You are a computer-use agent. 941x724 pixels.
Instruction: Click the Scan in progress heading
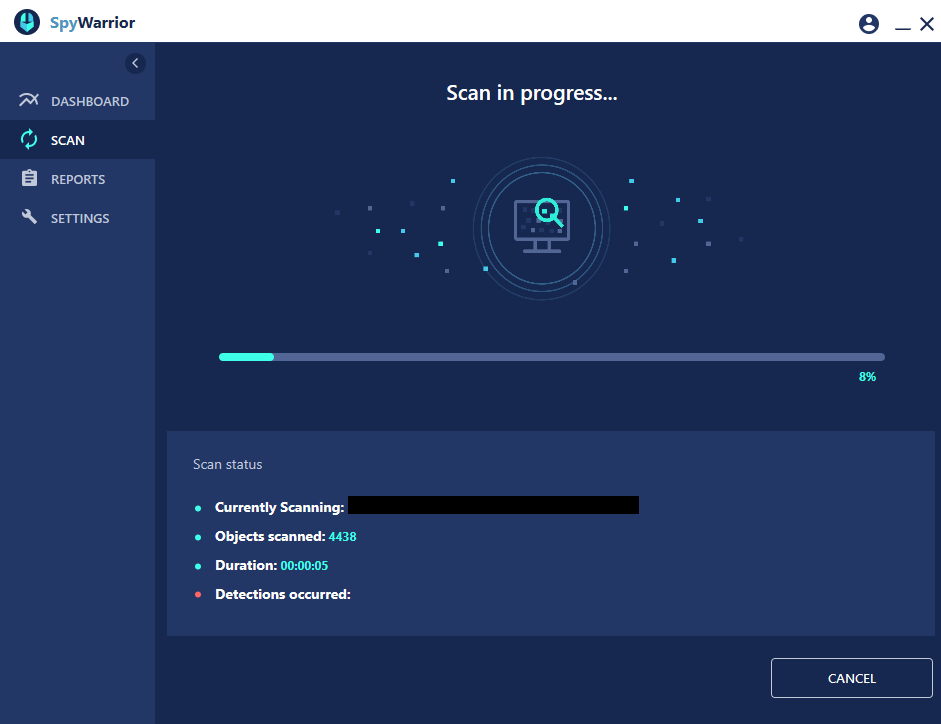pyautogui.click(x=532, y=93)
